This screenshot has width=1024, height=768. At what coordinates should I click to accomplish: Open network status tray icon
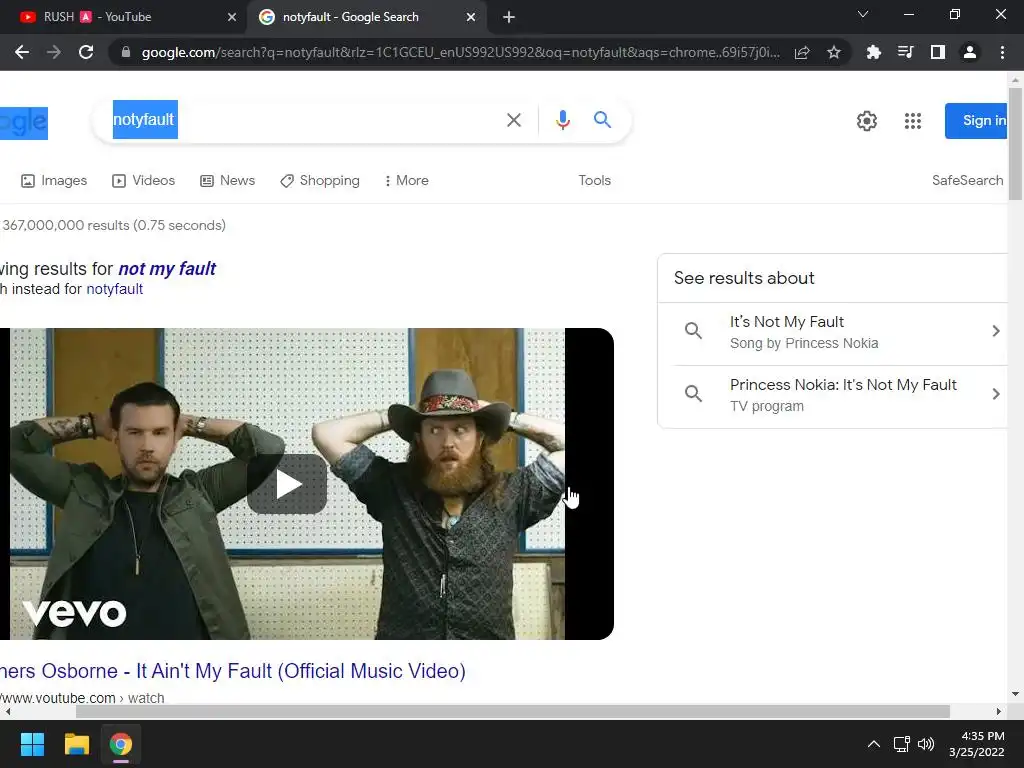click(x=902, y=744)
